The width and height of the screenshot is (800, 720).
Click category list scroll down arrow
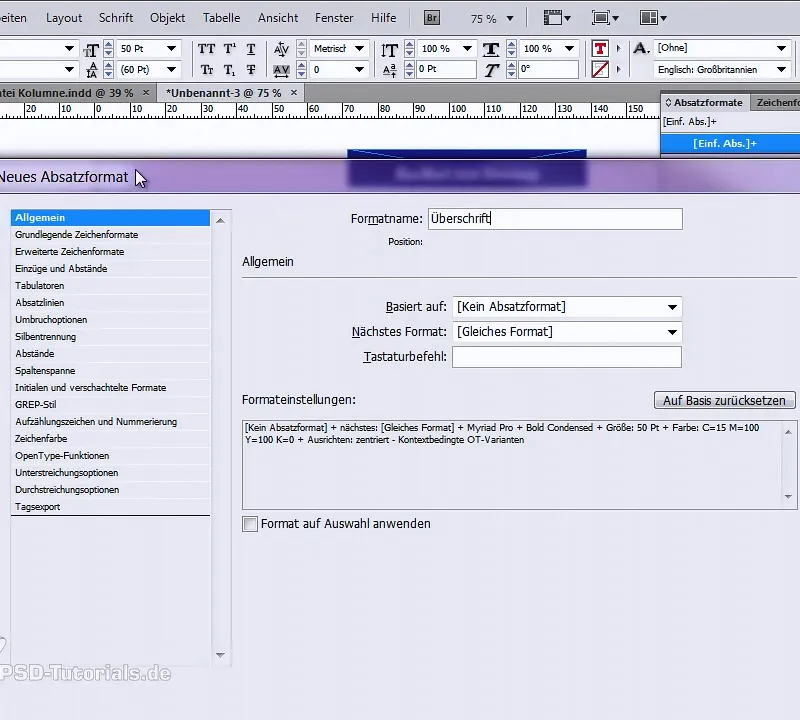pyautogui.click(x=220, y=655)
